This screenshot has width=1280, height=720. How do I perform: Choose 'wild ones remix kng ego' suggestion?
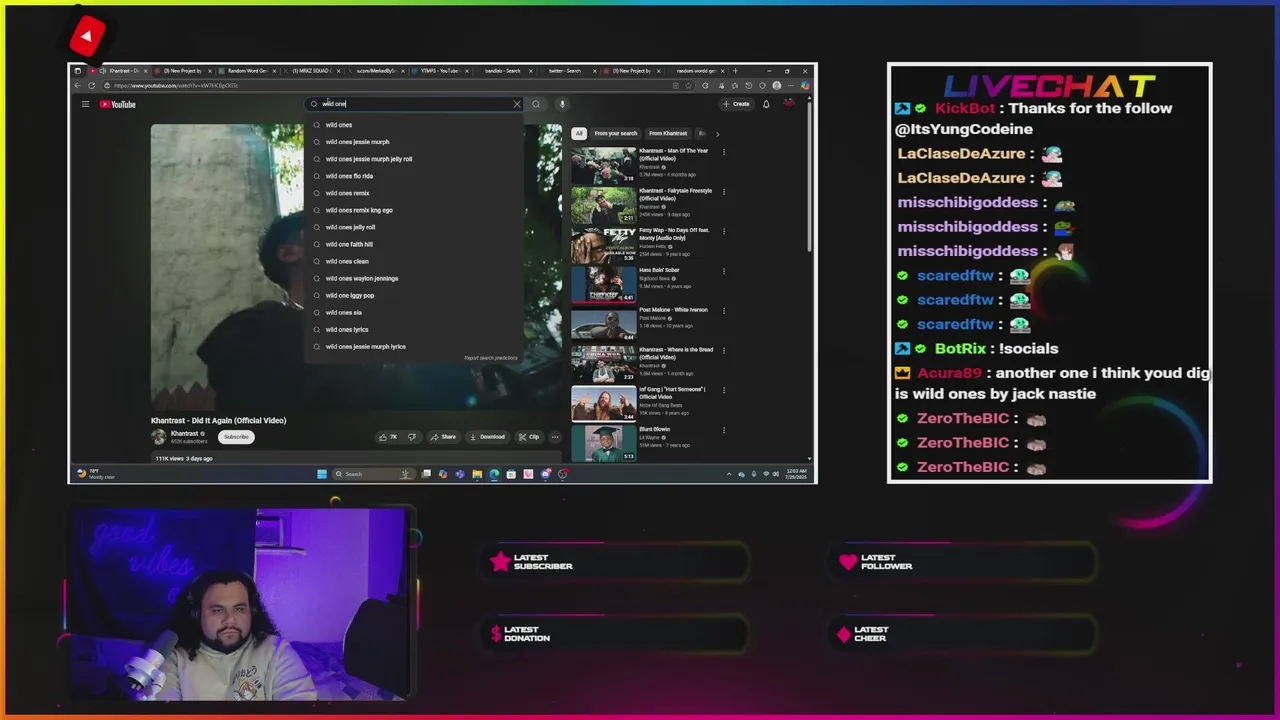click(x=413, y=210)
